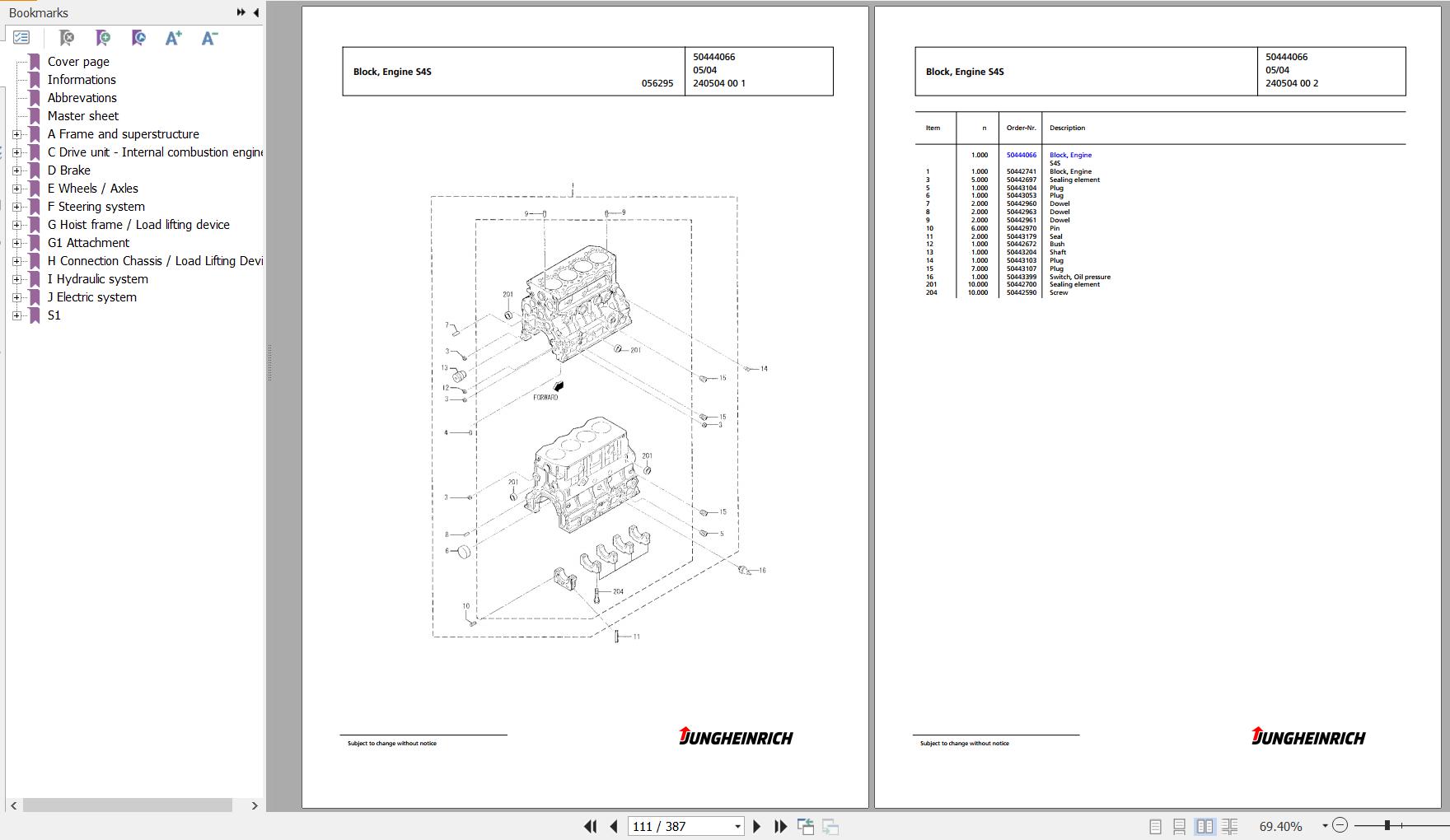Collapse the Bookmarks panel with the left arrow
Image resolution: width=1450 pixels, height=840 pixels.
pos(255,12)
